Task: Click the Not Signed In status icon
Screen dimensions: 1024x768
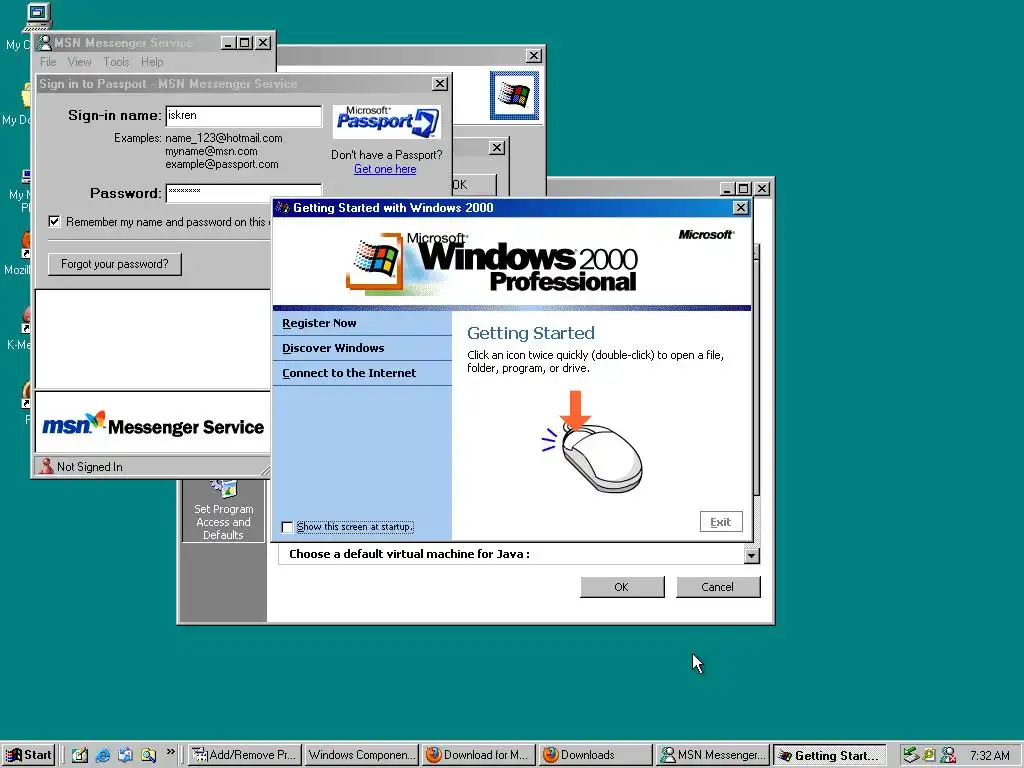Action: [x=46, y=466]
